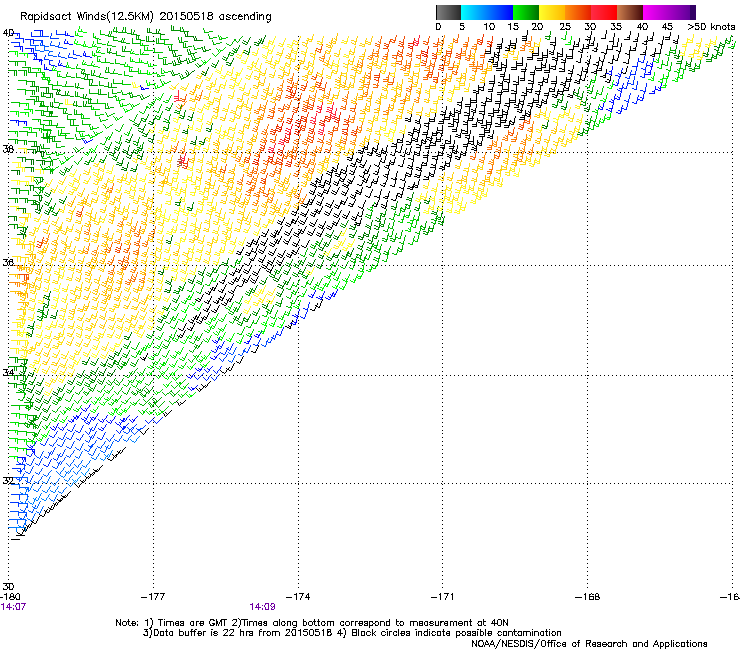Image resolution: width=740 pixels, height=650 pixels.
Task: Click the red 30-35 knots legend swatch
Action: [x=604, y=12]
